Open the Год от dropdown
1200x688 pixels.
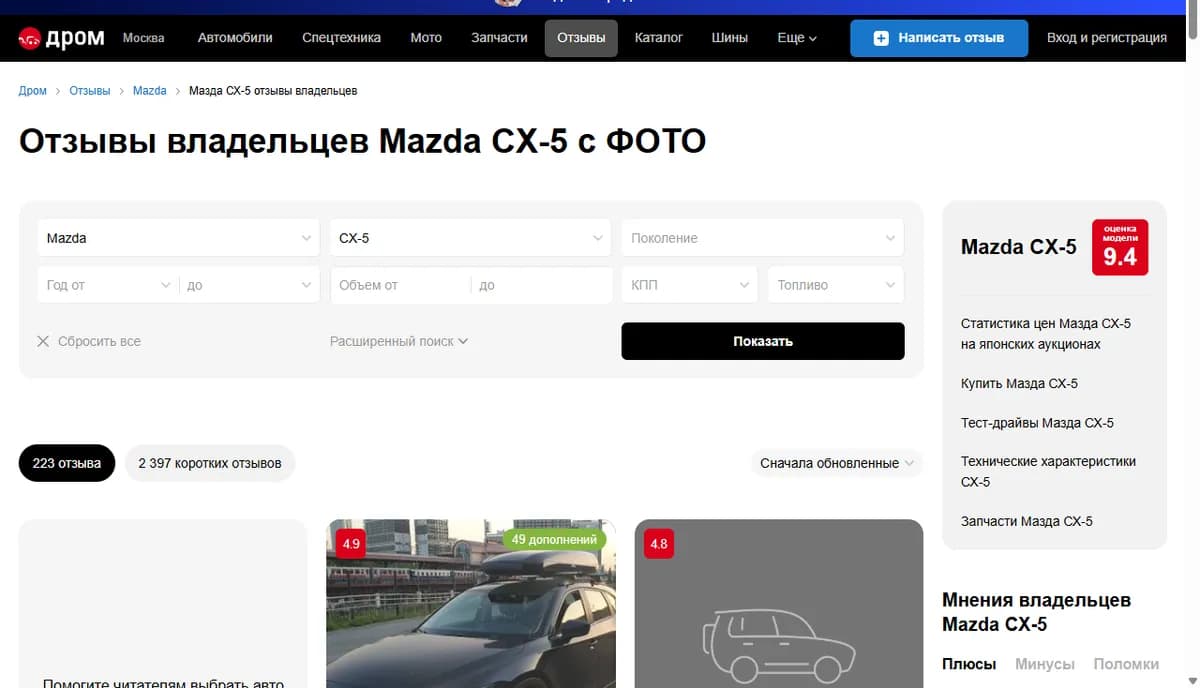click(108, 285)
